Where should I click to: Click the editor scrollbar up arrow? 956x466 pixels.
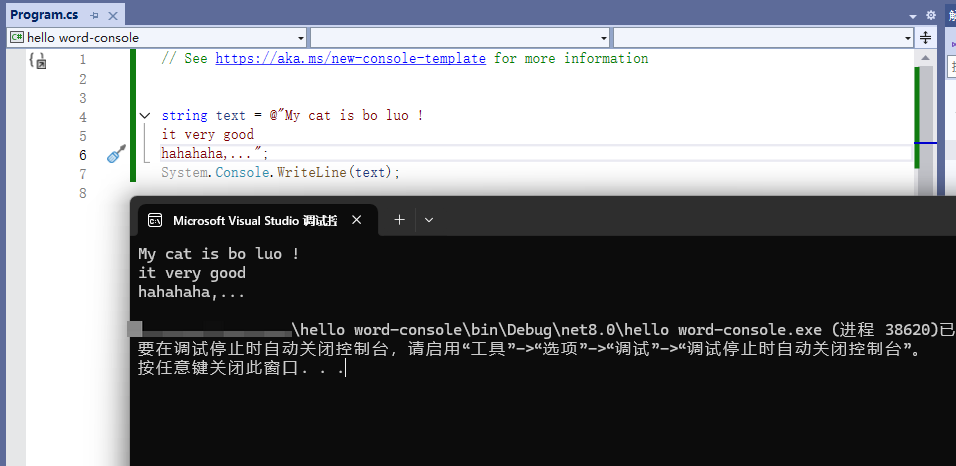[925, 57]
